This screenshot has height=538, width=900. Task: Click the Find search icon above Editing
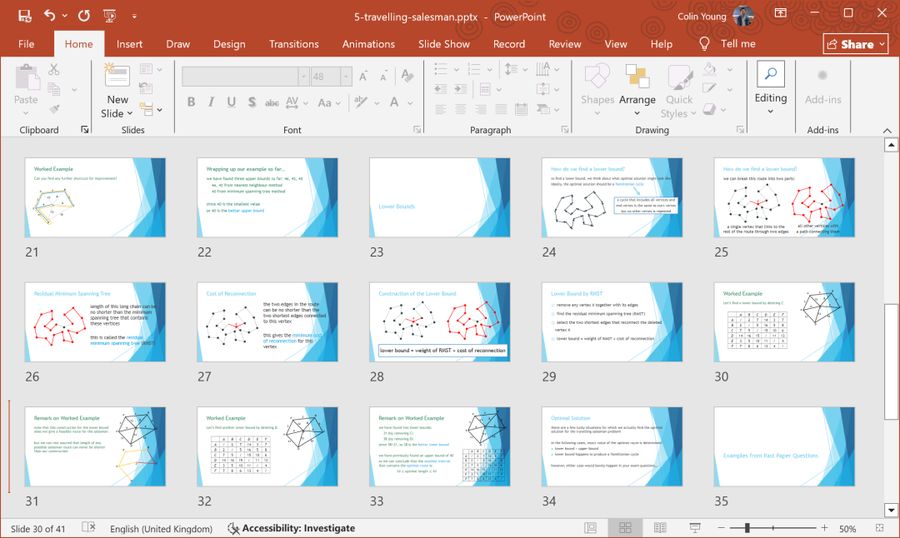click(x=770, y=74)
